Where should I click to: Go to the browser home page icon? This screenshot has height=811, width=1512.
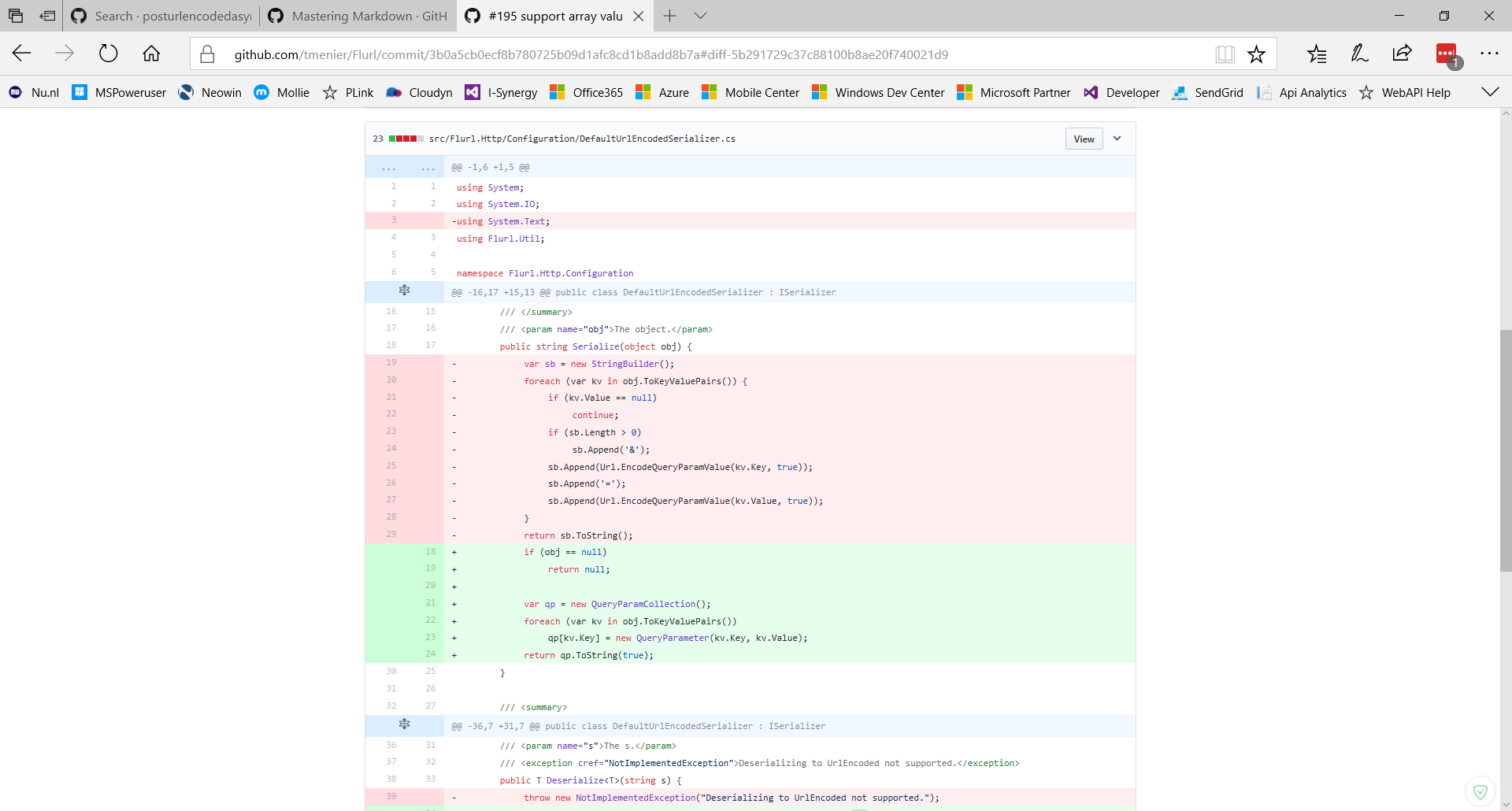151,54
